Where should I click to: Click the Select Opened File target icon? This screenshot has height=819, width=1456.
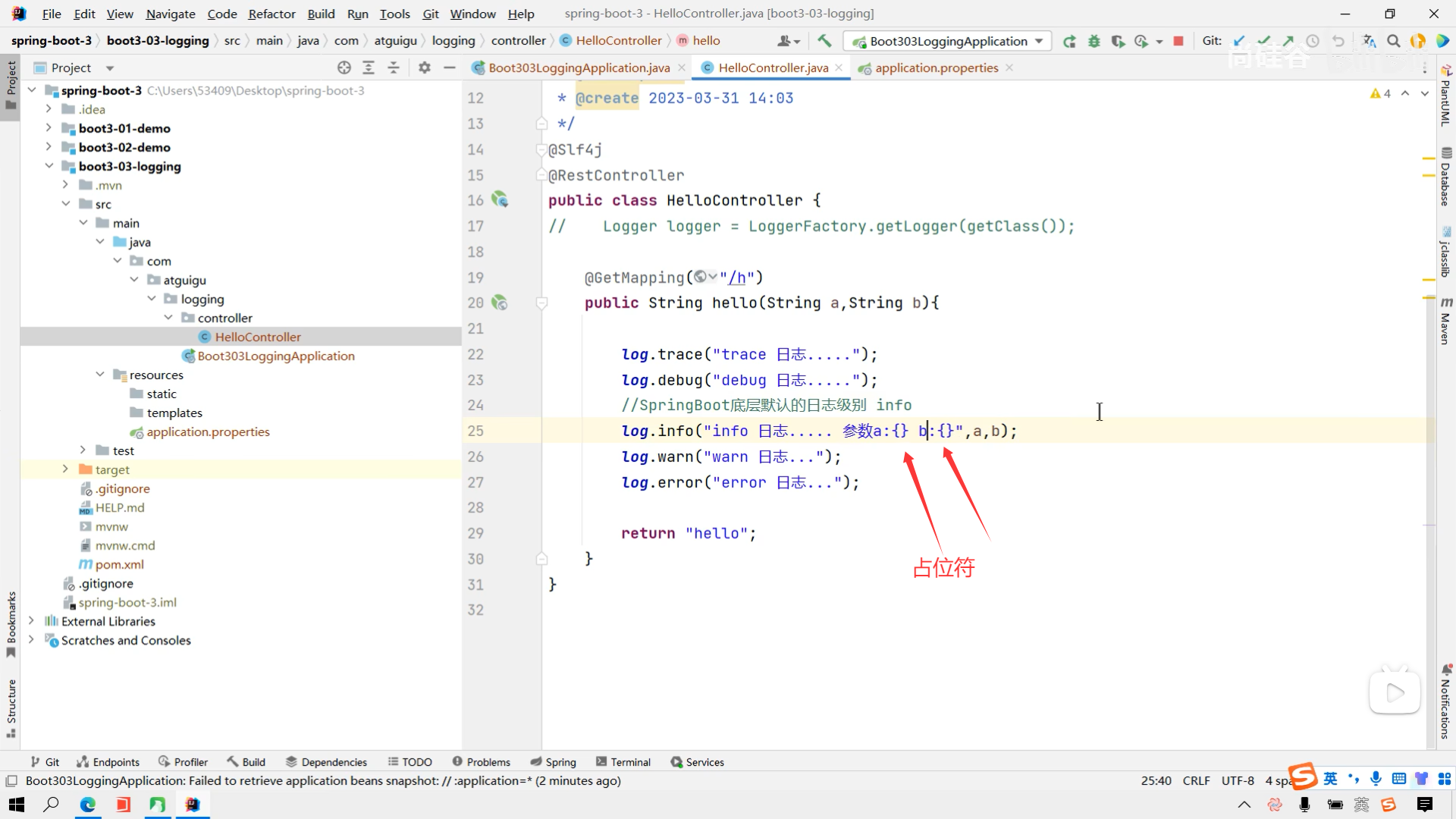coord(344,67)
